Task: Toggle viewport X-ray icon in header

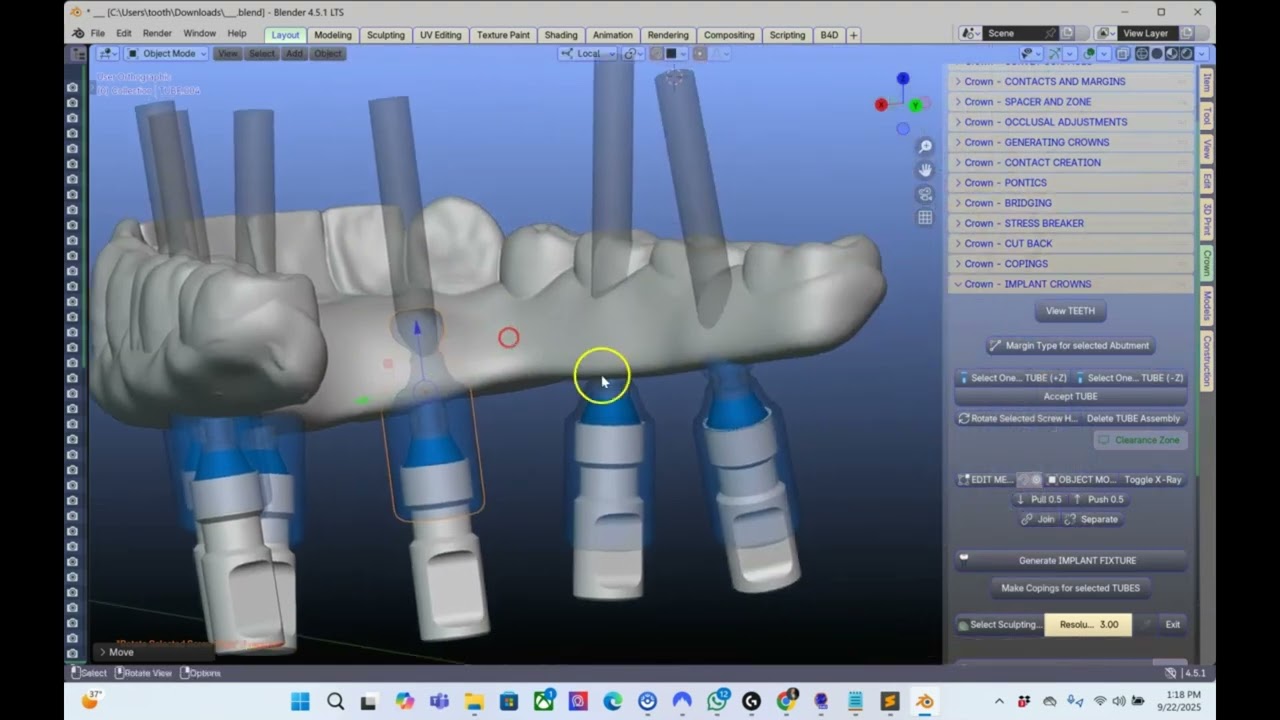Action: click(x=1124, y=54)
